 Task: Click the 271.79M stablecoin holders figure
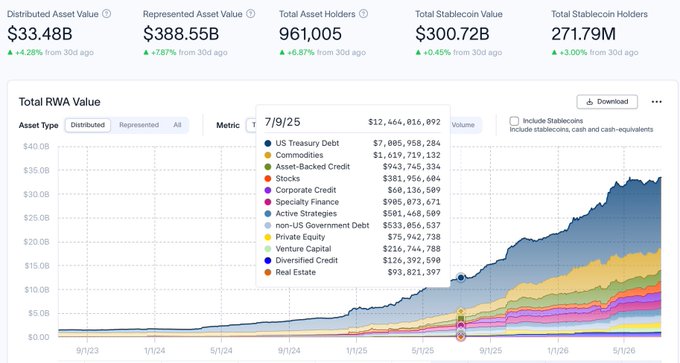583,34
